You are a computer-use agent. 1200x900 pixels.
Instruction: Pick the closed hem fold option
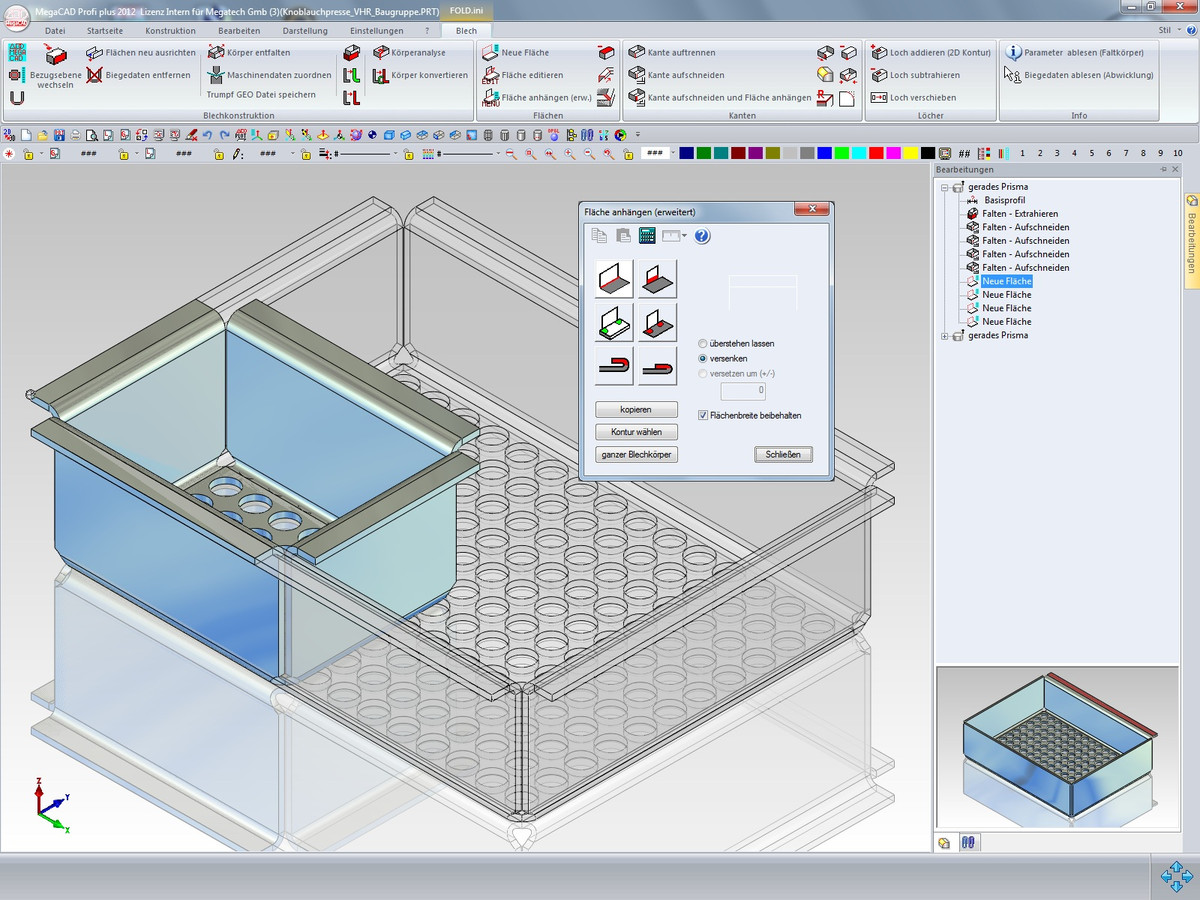pyautogui.click(x=658, y=366)
